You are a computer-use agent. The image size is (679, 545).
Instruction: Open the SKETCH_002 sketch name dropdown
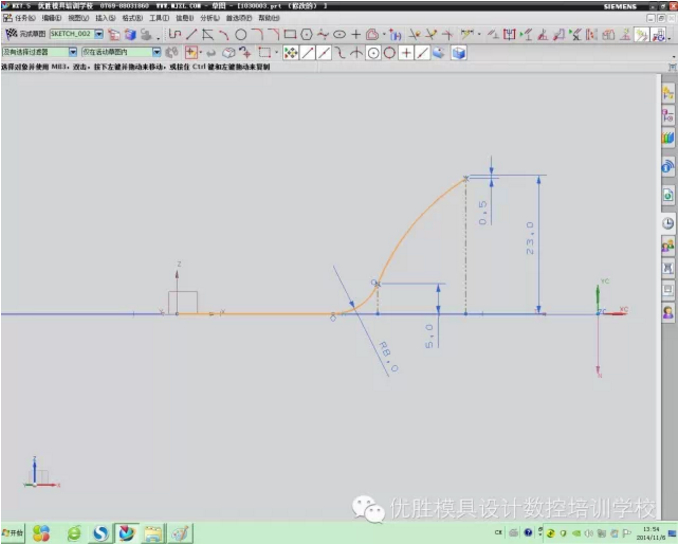click(x=99, y=34)
